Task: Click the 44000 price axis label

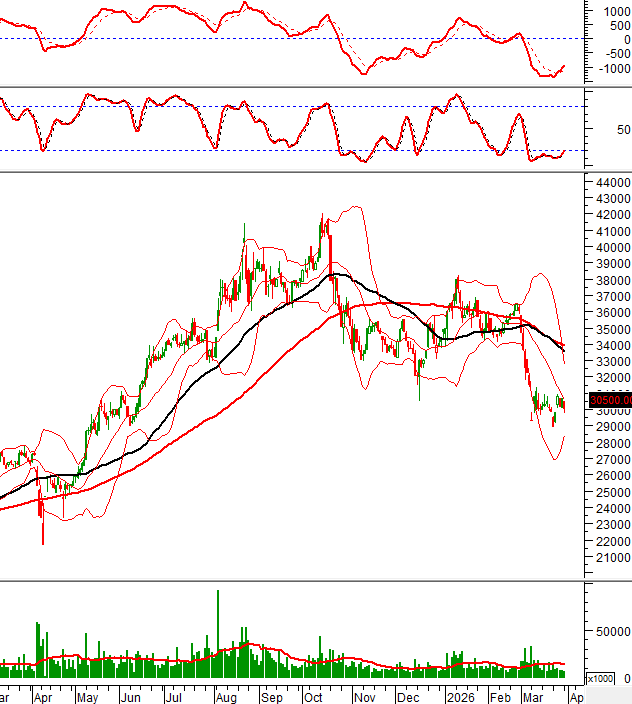Action: tap(612, 184)
